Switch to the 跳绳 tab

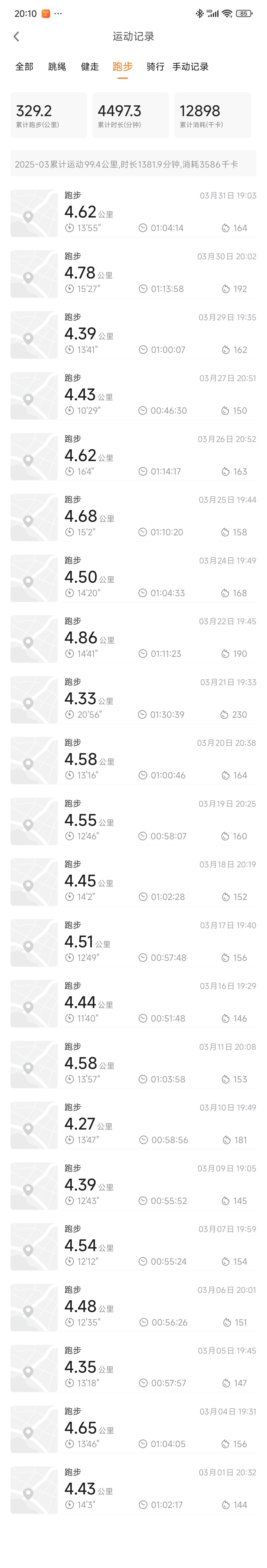(x=57, y=66)
